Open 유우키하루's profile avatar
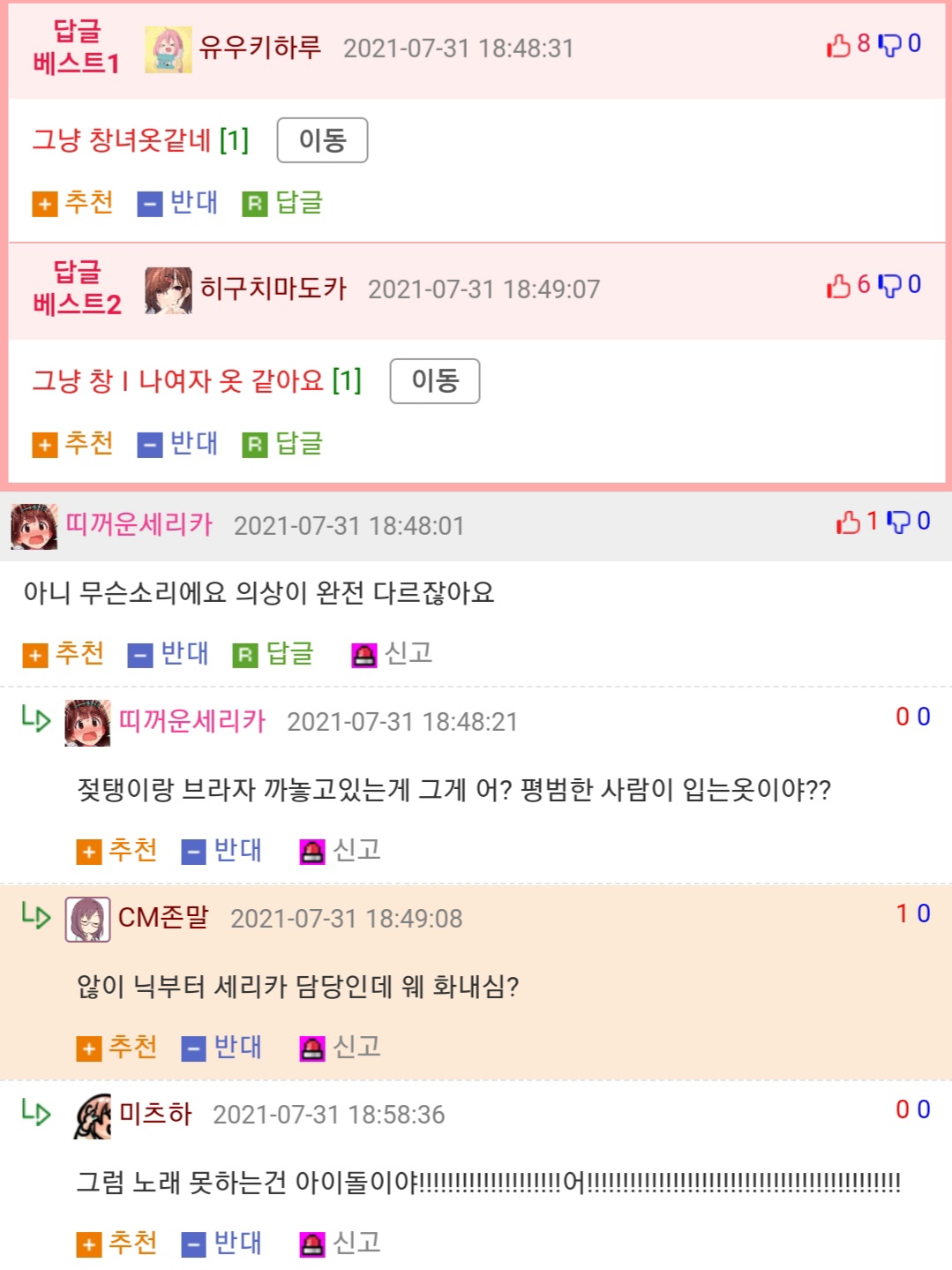Viewport: 952px width, 1270px height. coord(168,49)
